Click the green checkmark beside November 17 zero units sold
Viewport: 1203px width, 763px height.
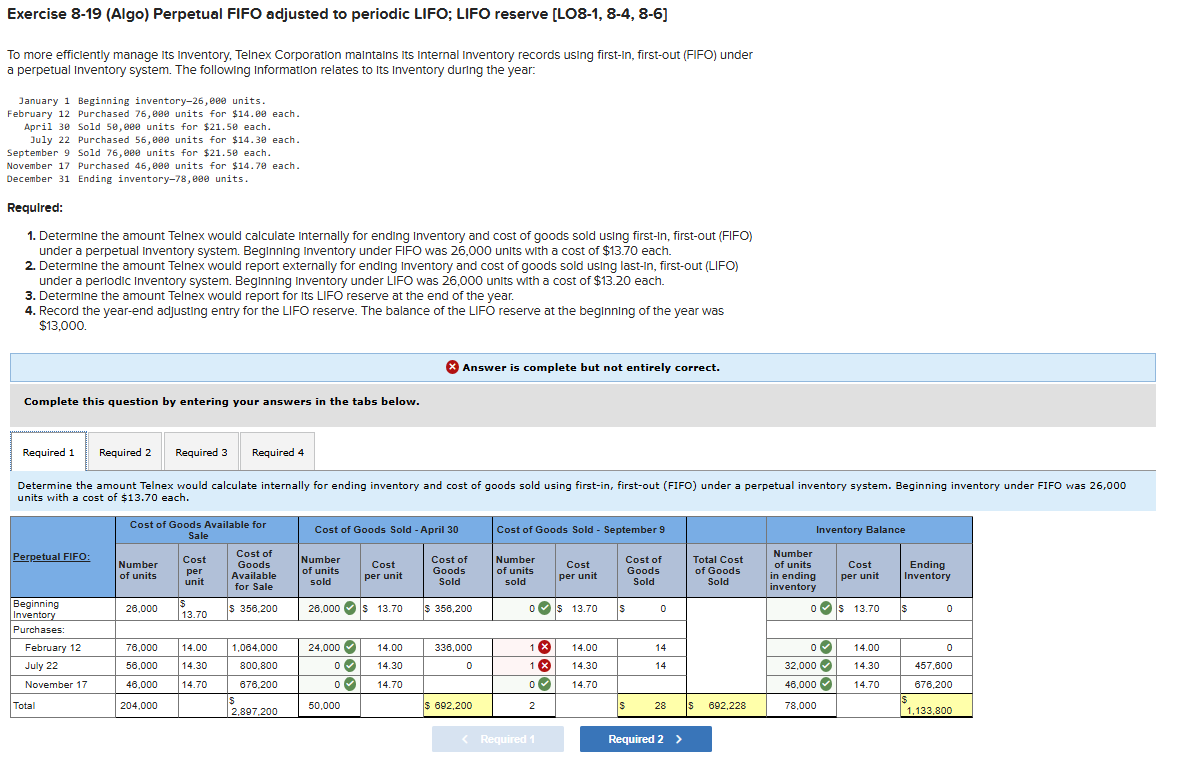pyautogui.click(x=349, y=684)
